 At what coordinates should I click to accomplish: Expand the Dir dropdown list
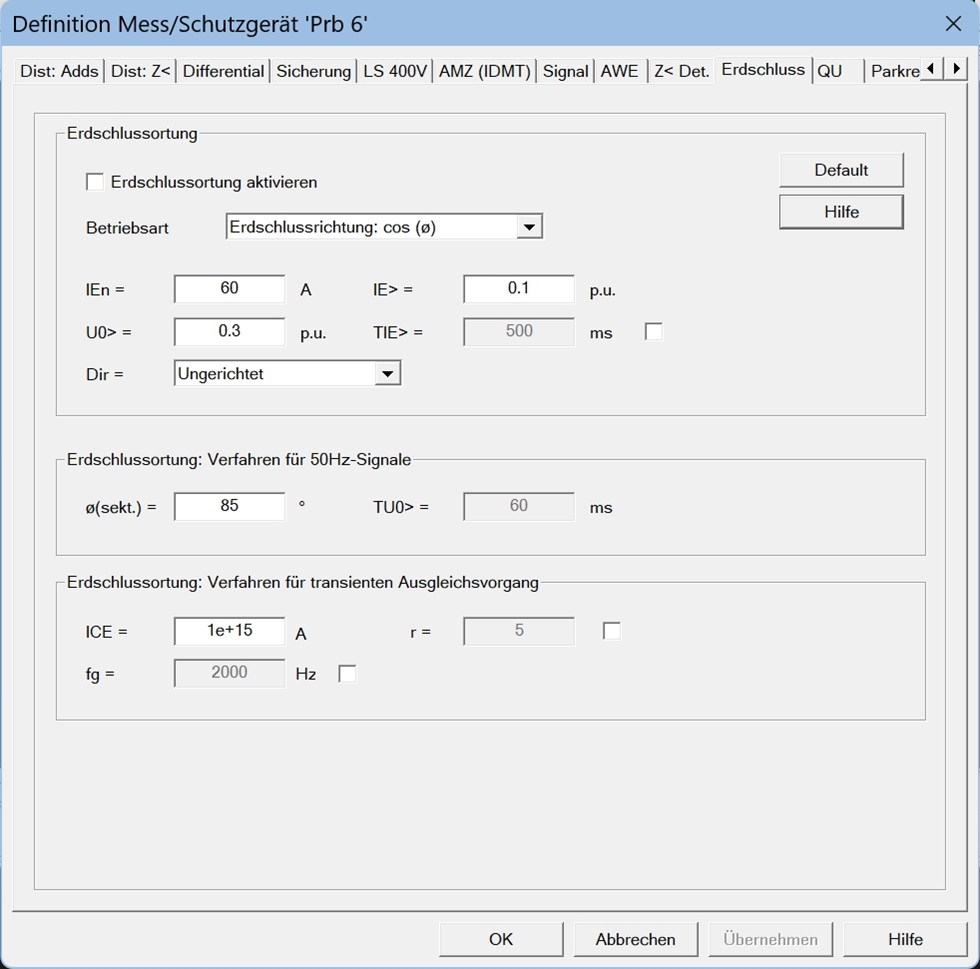[x=387, y=374]
